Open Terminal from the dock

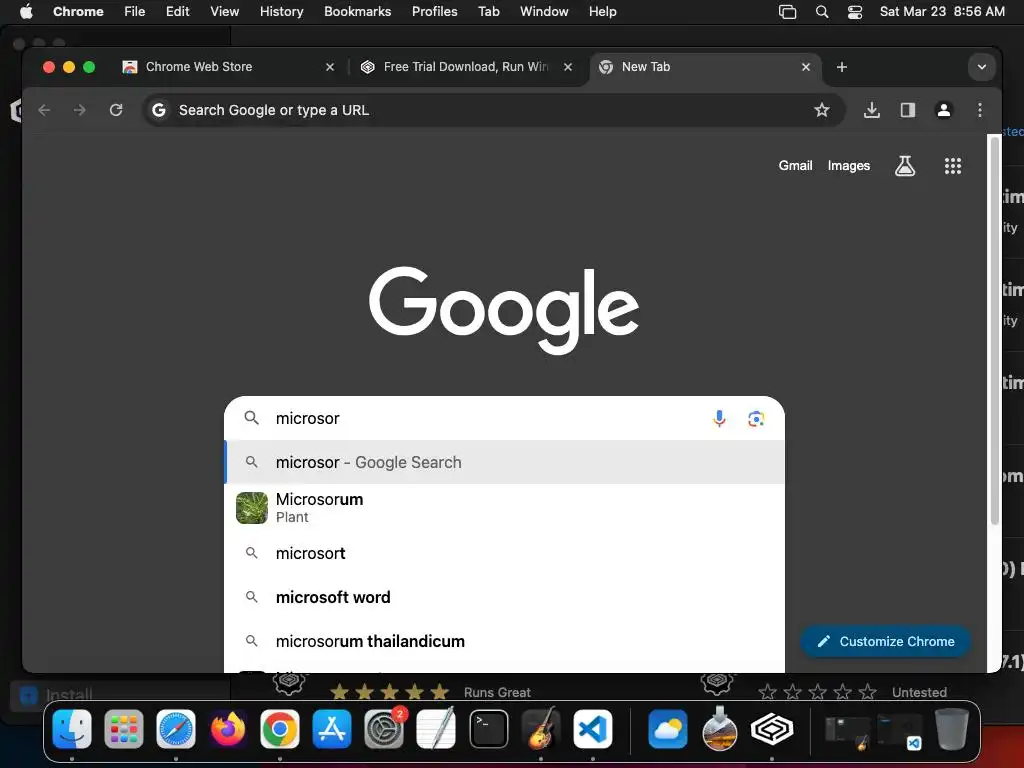click(488, 729)
